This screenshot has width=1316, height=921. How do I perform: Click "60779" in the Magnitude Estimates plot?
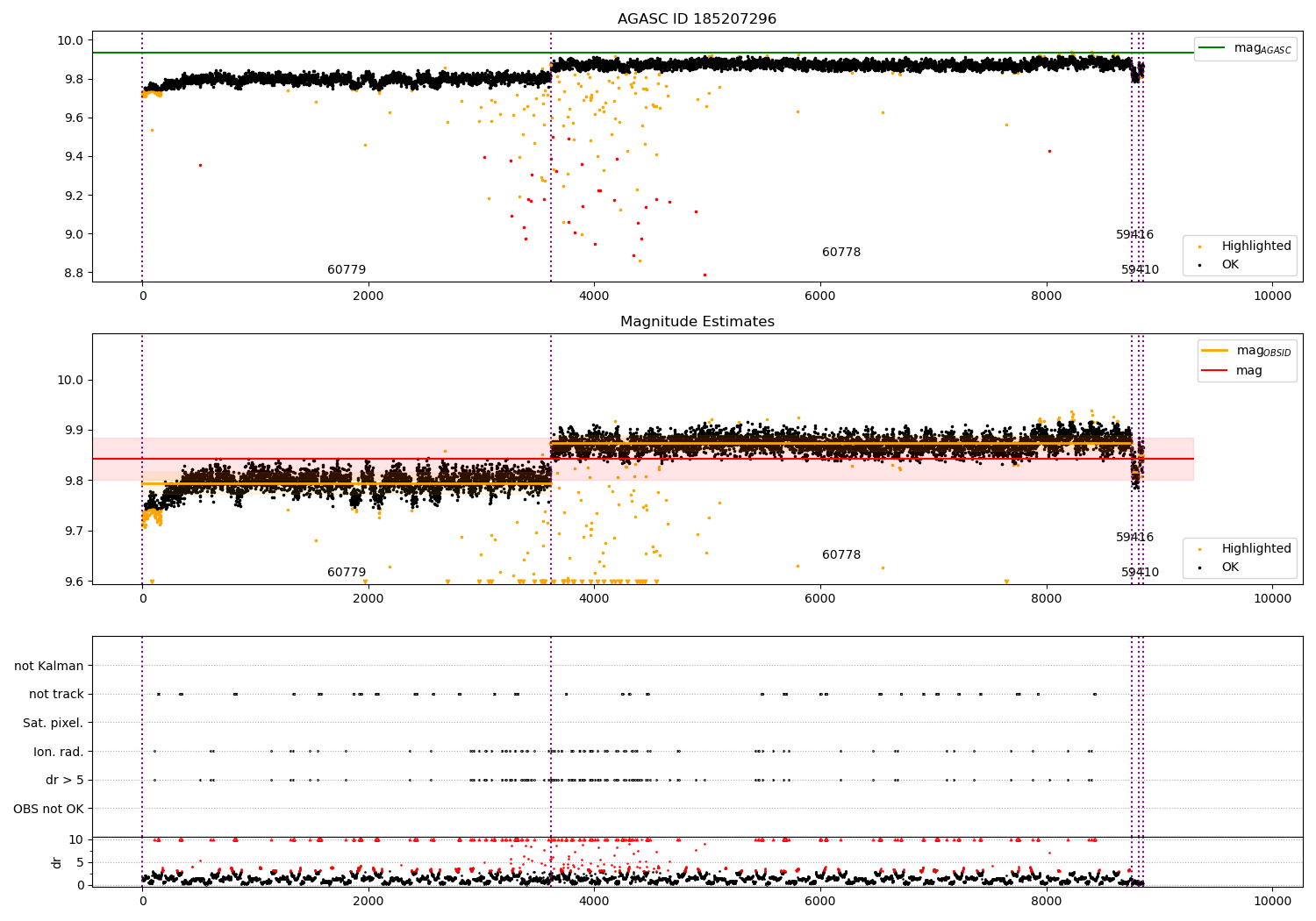click(x=347, y=573)
